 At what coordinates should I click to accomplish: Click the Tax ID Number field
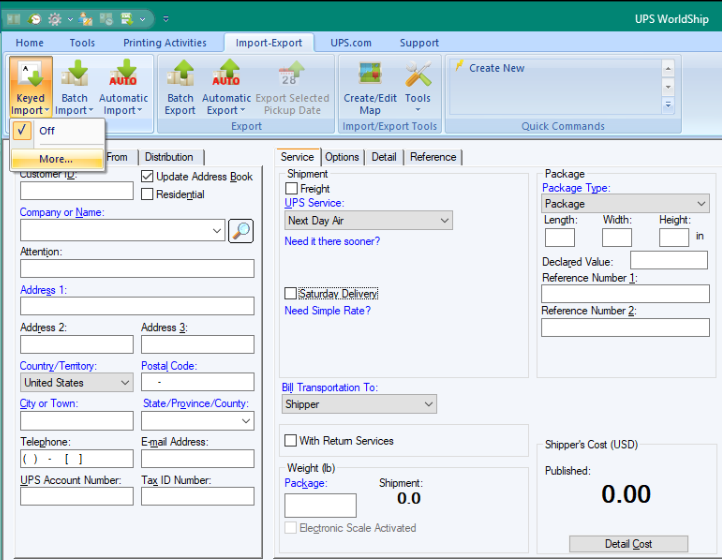pyautogui.click(x=198, y=496)
